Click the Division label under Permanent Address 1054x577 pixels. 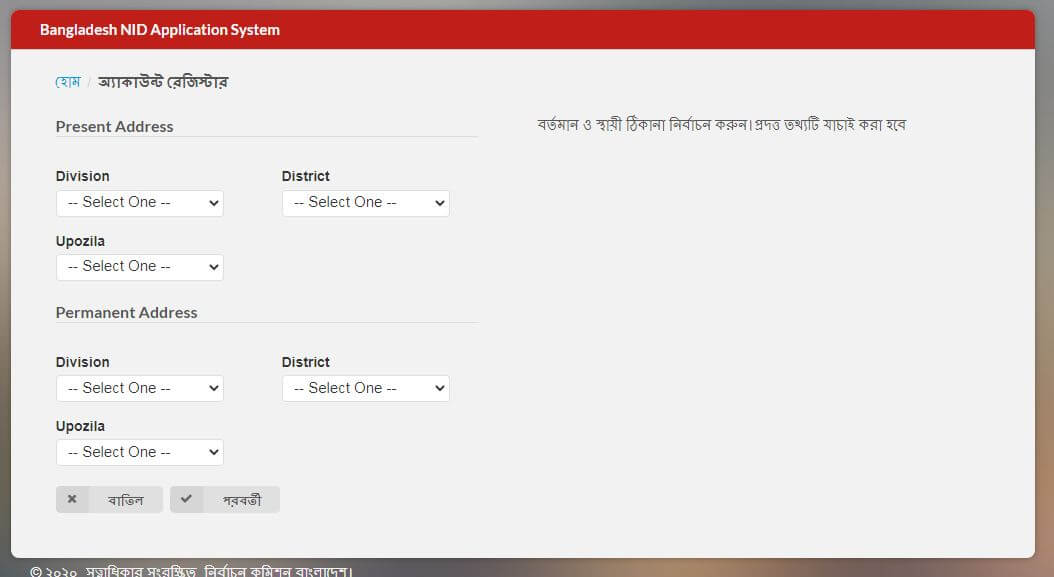tap(83, 362)
